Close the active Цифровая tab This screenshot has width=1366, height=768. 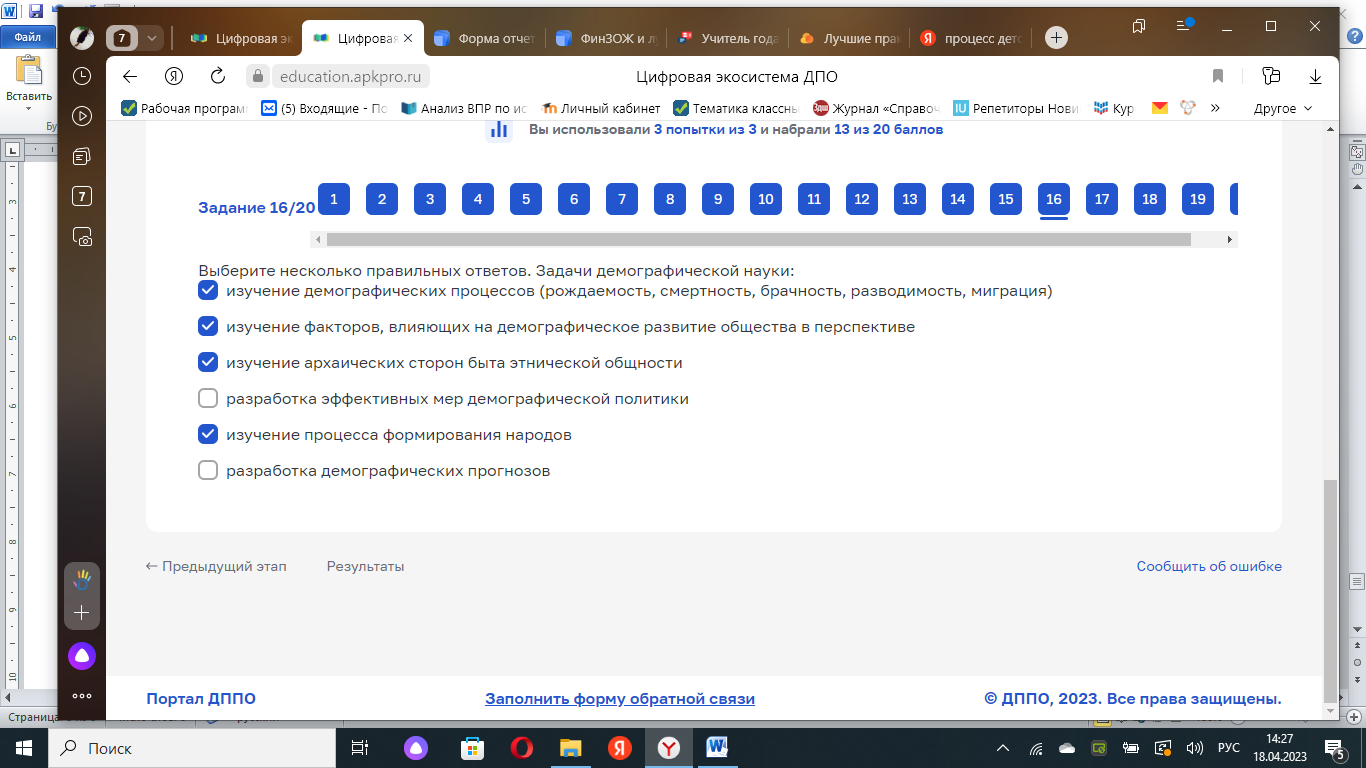tap(408, 38)
